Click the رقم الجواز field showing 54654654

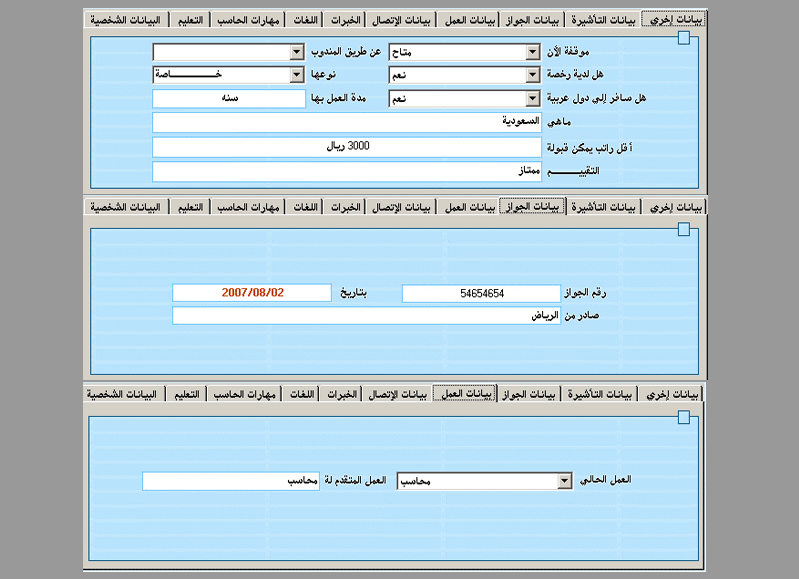pyautogui.click(x=481, y=293)
